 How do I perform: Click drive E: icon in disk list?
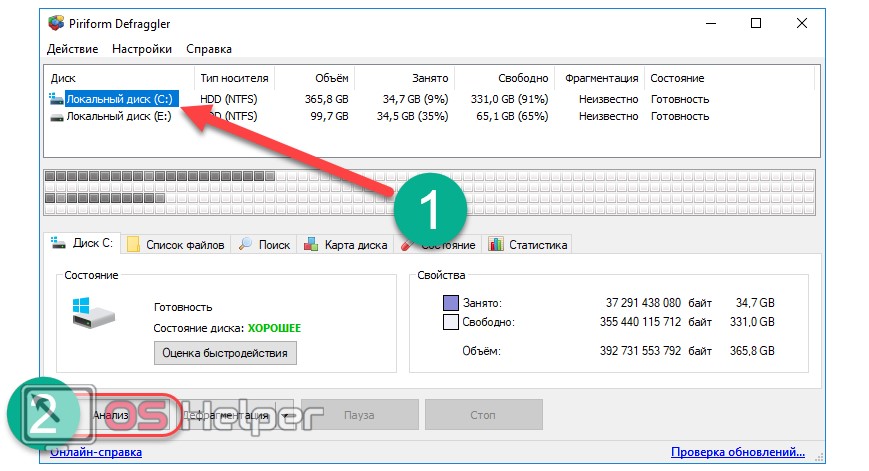pyautogui.click(x=56, y=117)
